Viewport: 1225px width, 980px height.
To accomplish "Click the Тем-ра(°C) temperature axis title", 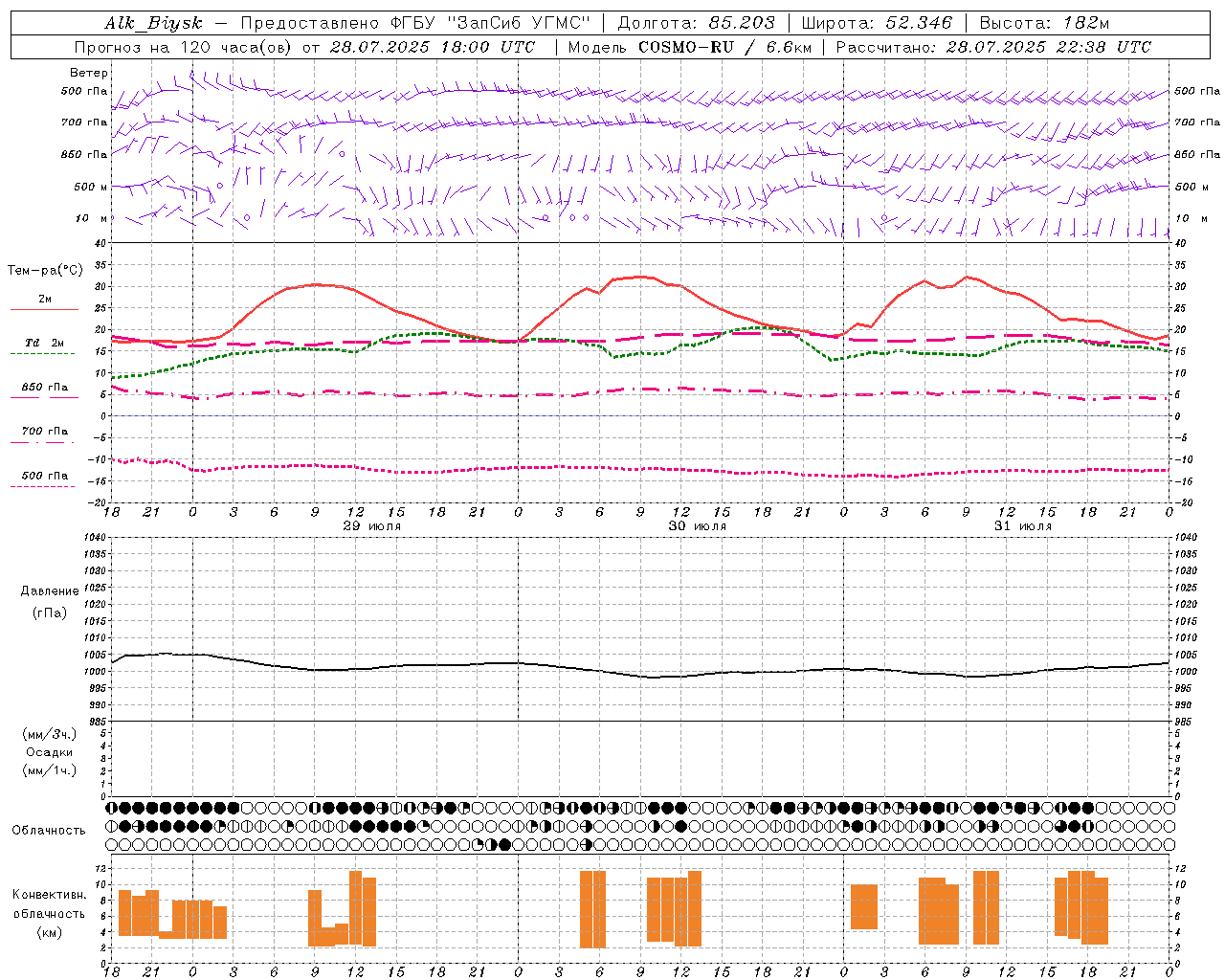I will pyautogui.click(x=45, y=271).
